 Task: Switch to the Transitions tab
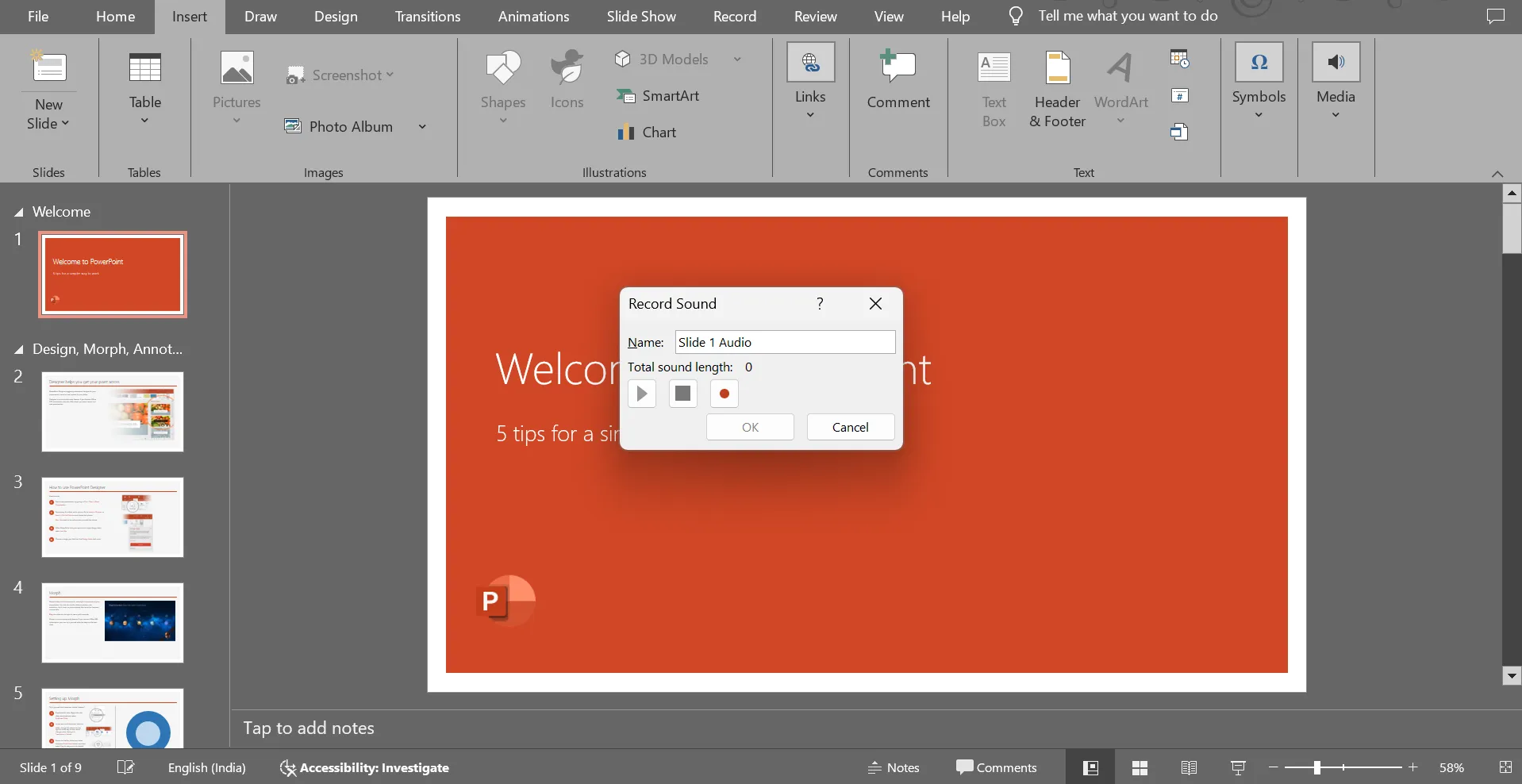[x=428, y=16]
